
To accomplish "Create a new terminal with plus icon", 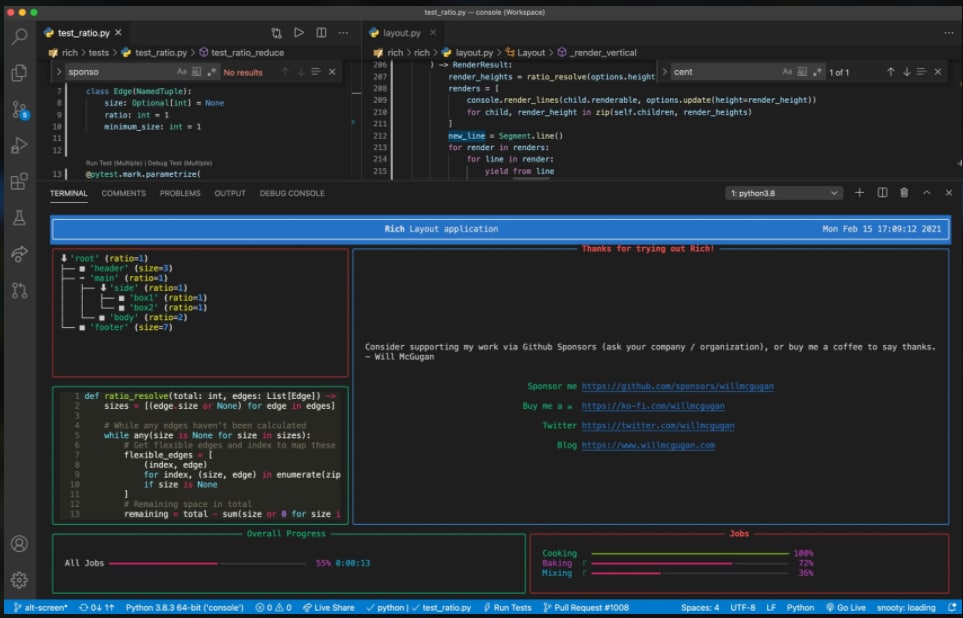I will [859, 193].
